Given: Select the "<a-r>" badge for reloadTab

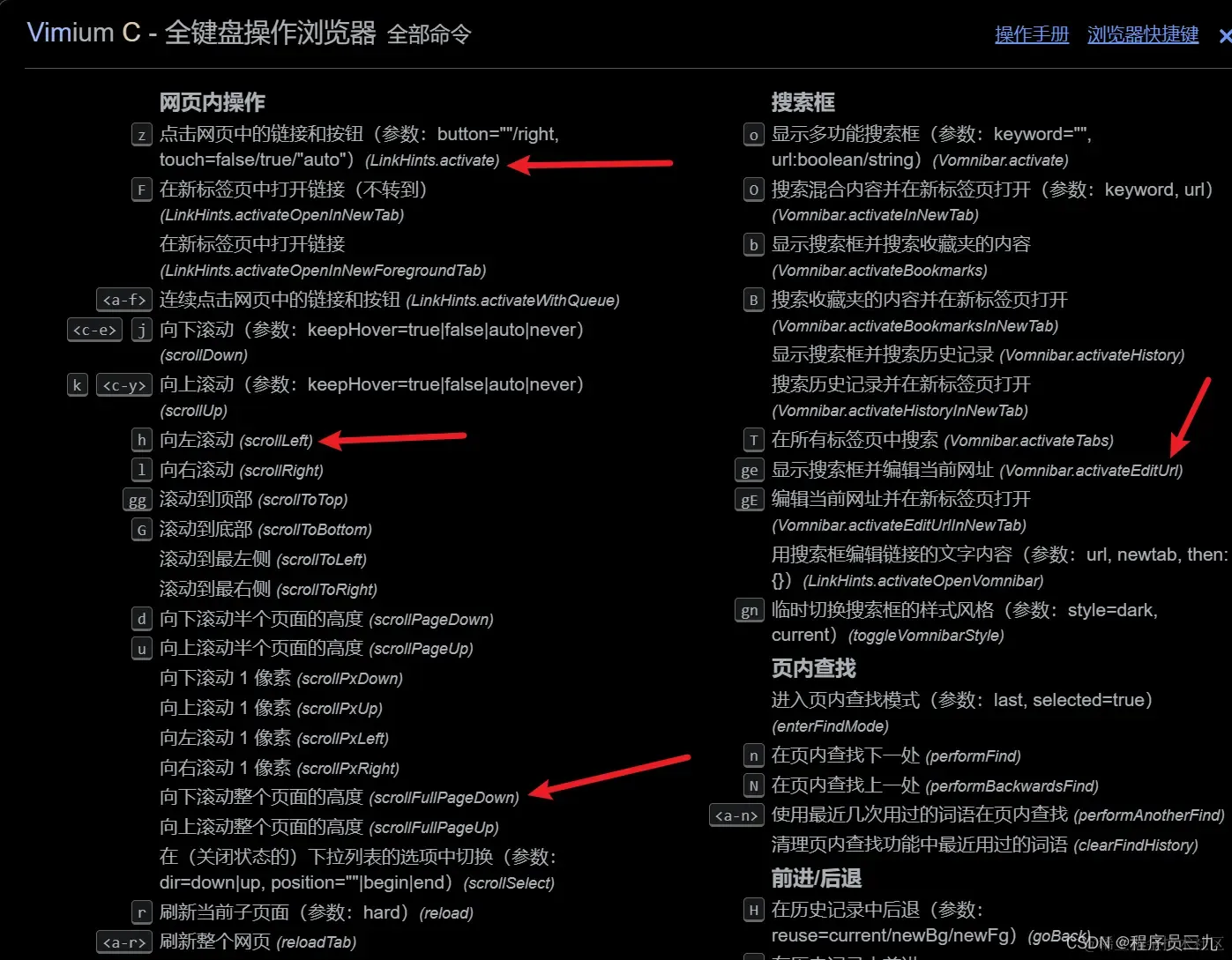Looking at the screenshot, I should (x=123, y=941).
